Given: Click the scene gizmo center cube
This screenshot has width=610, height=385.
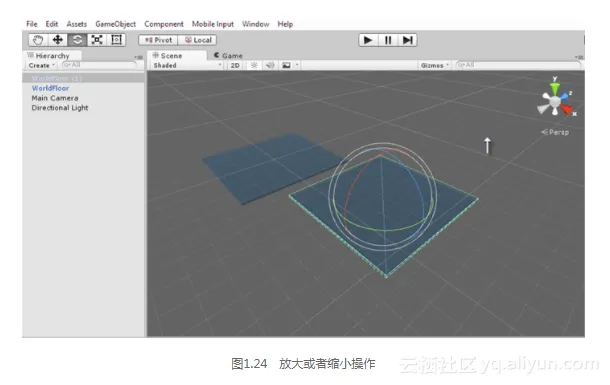Looking at the screenshot, I should (x=555, y=102).
